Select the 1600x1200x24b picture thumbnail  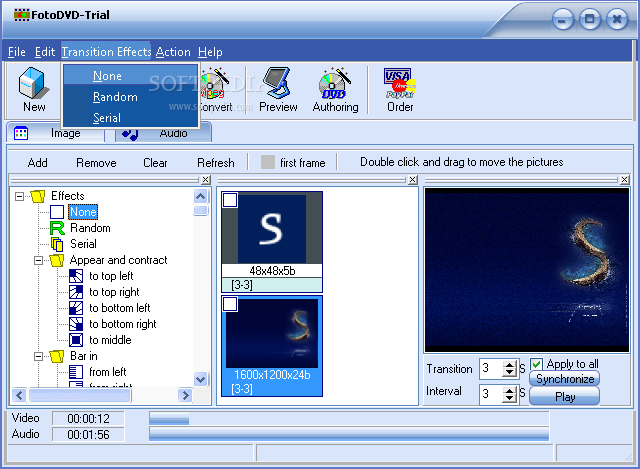(272, 346)
